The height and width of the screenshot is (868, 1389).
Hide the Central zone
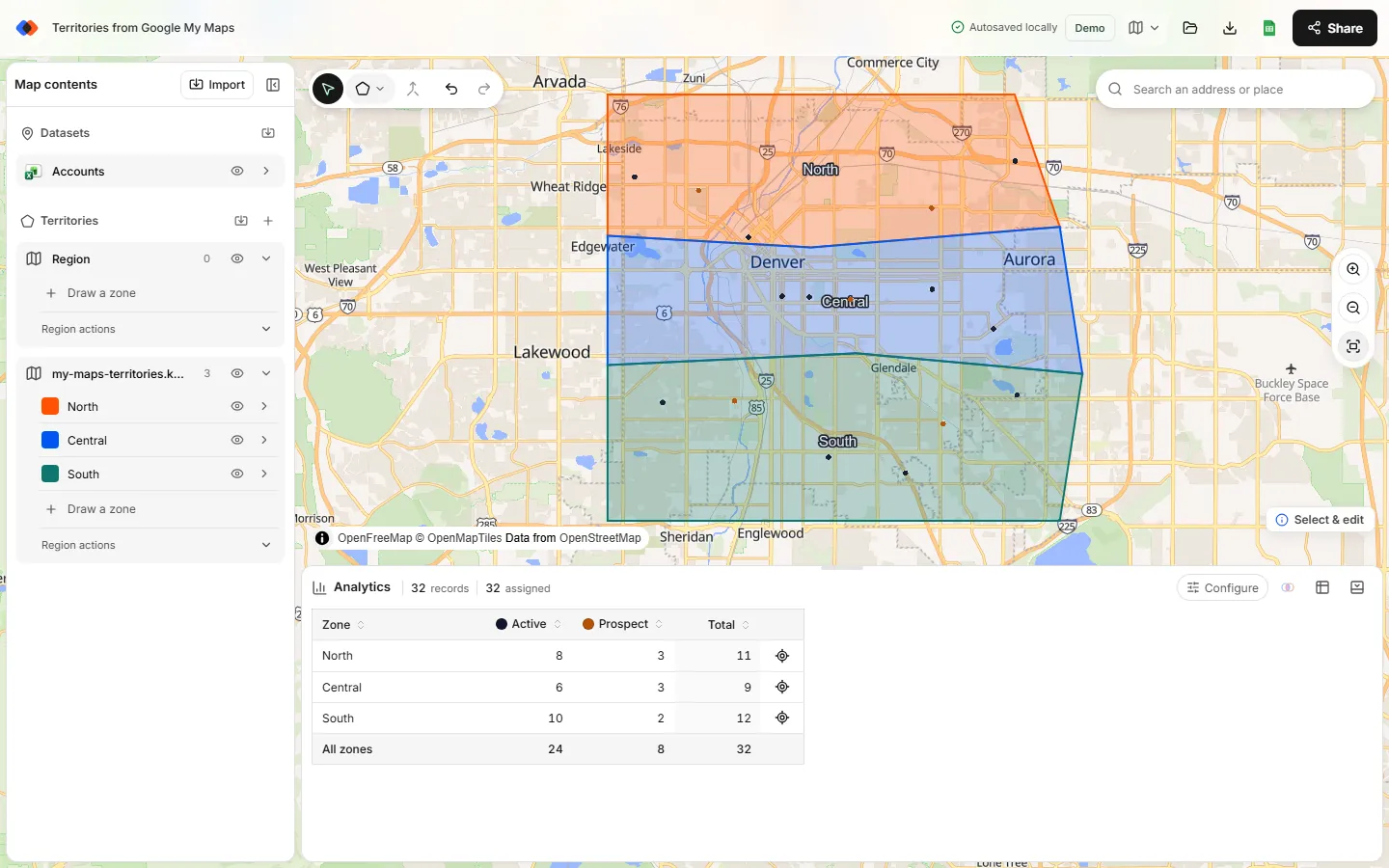[237, 440]
